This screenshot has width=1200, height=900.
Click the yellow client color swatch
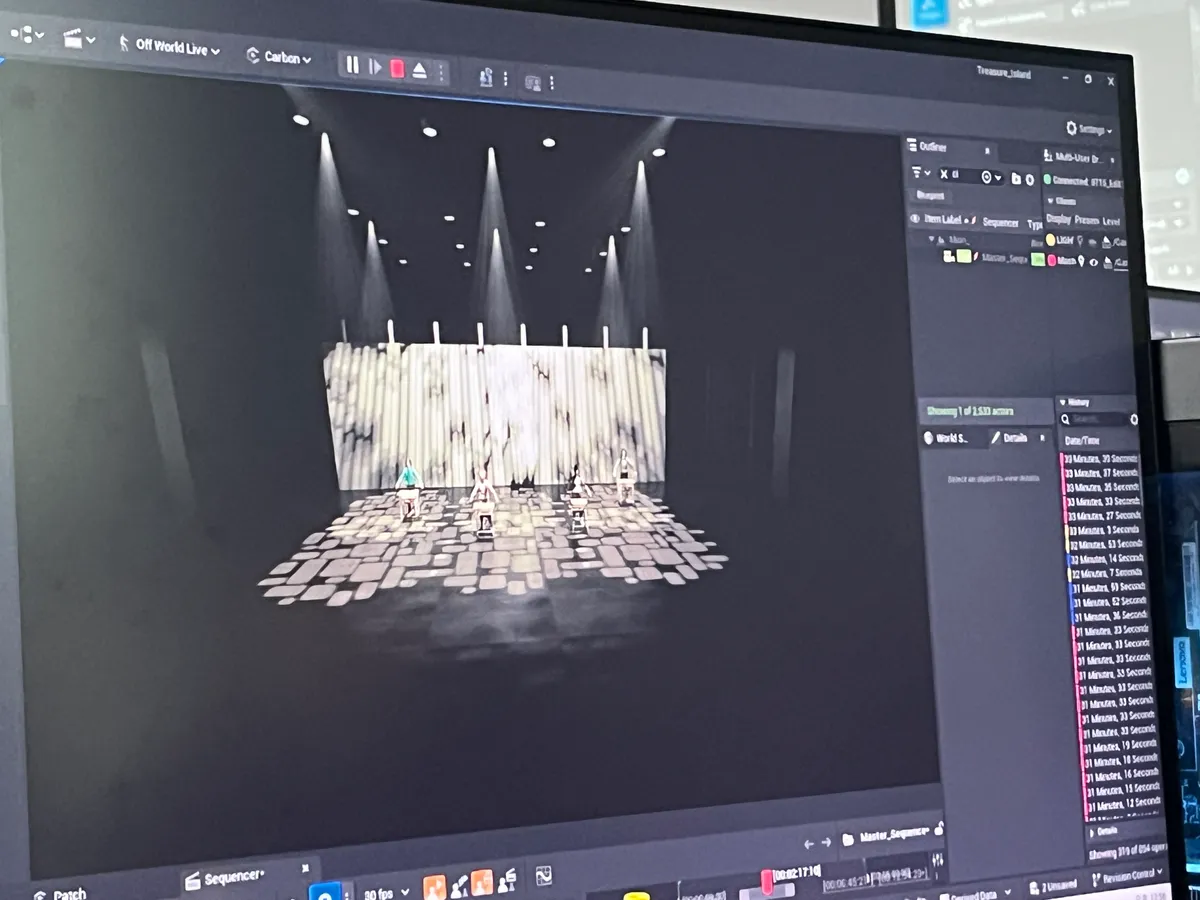click(x=1051, y=240)
